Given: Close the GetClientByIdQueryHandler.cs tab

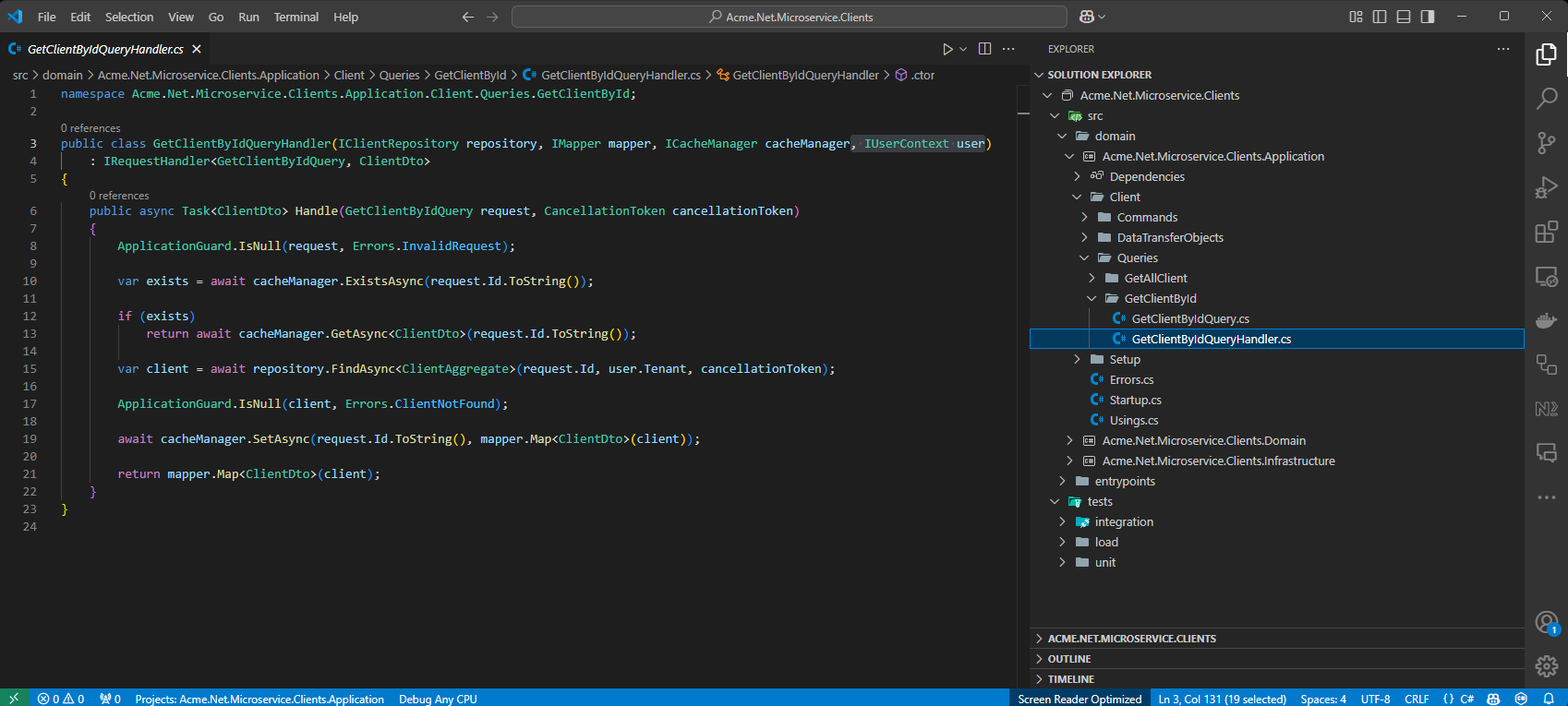Looking at the screenshot, I should (x=197, y=49).
